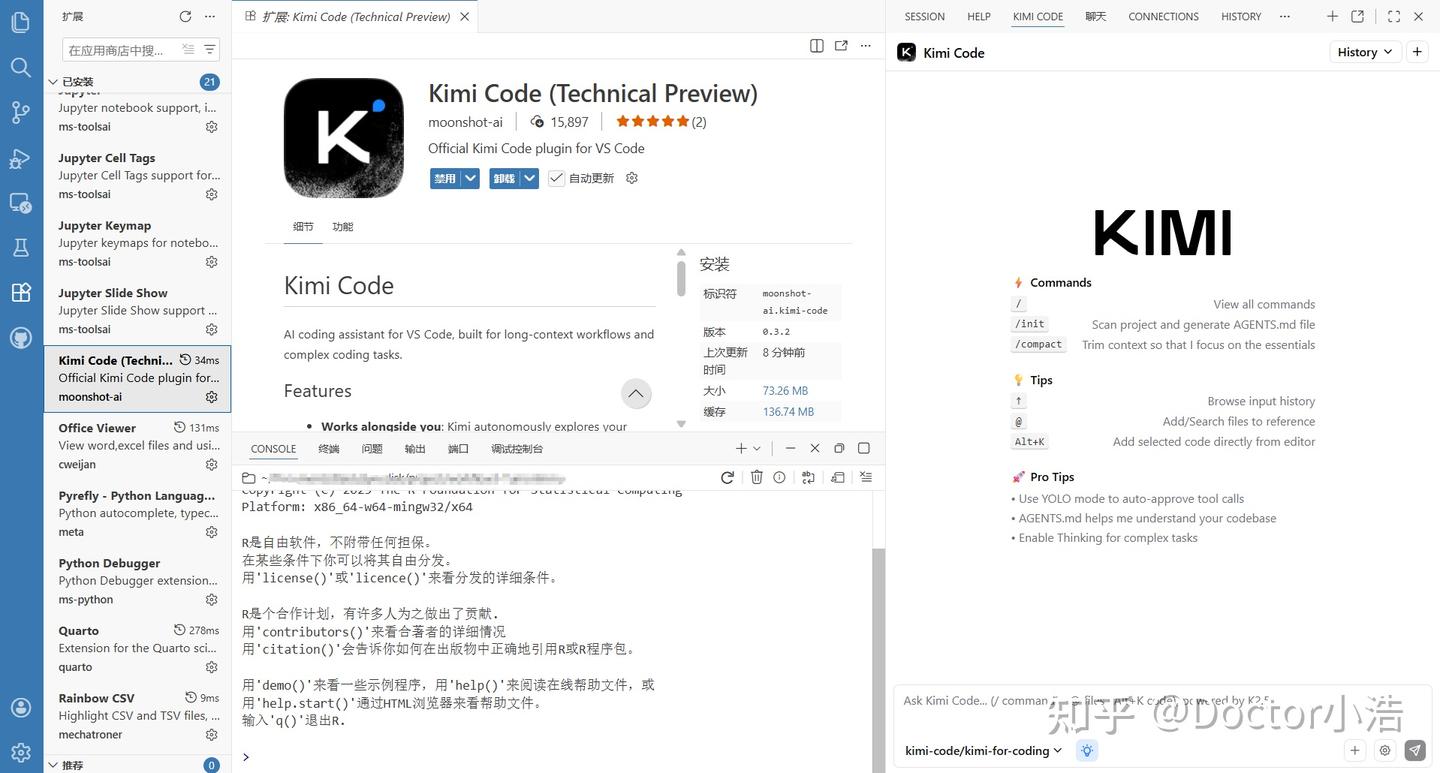Open the Run and Debug view

pos(20,157)
